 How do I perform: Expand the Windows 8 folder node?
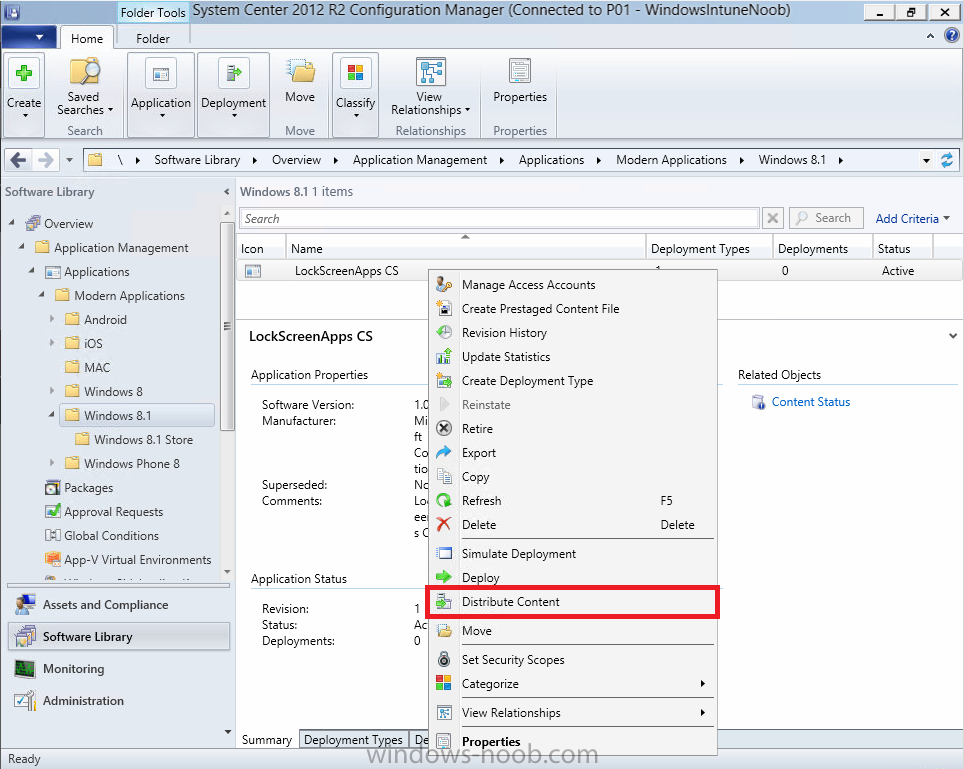[52, 391]
